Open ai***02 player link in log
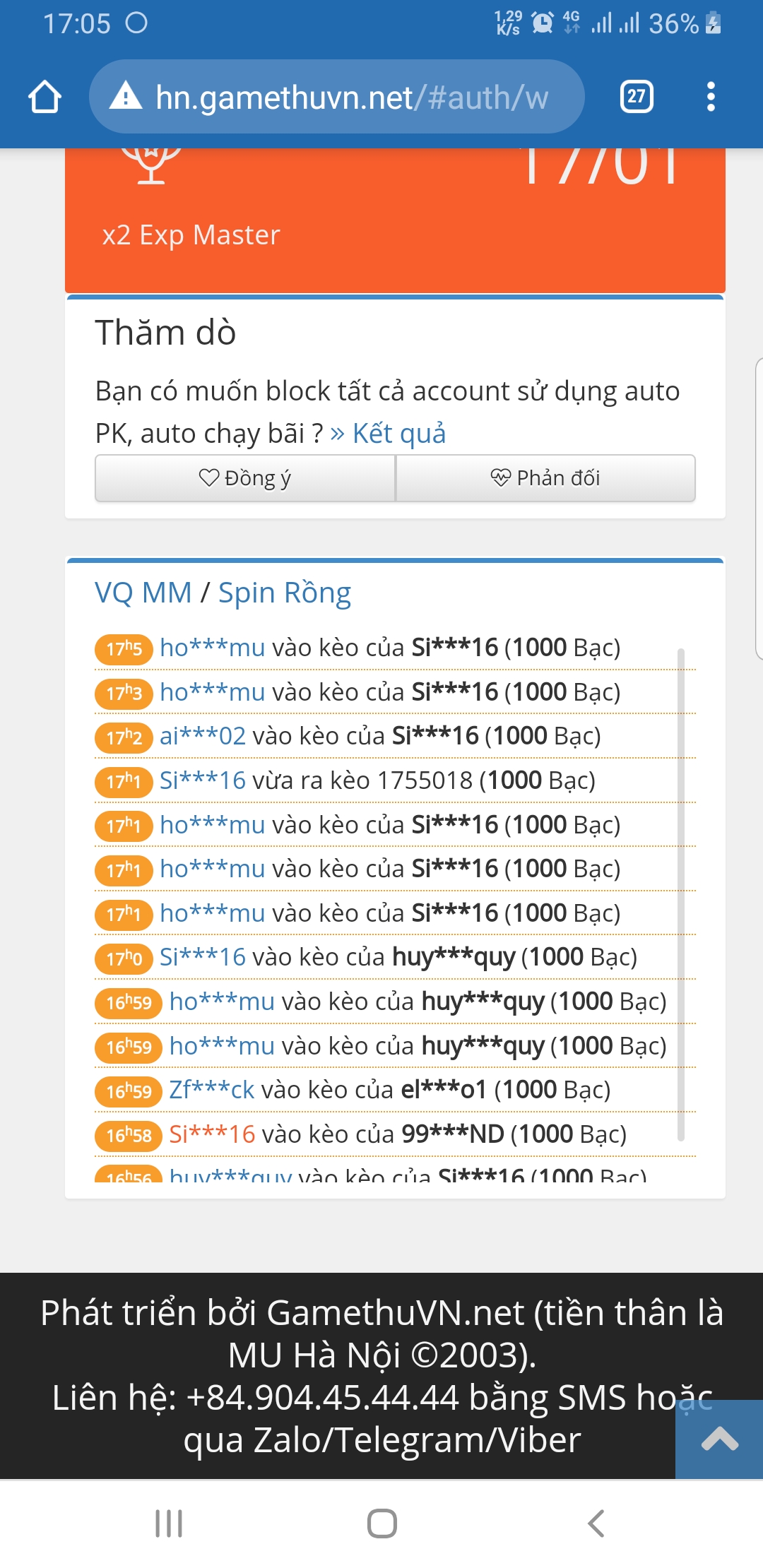763x1568 pixels. (203, 736)
